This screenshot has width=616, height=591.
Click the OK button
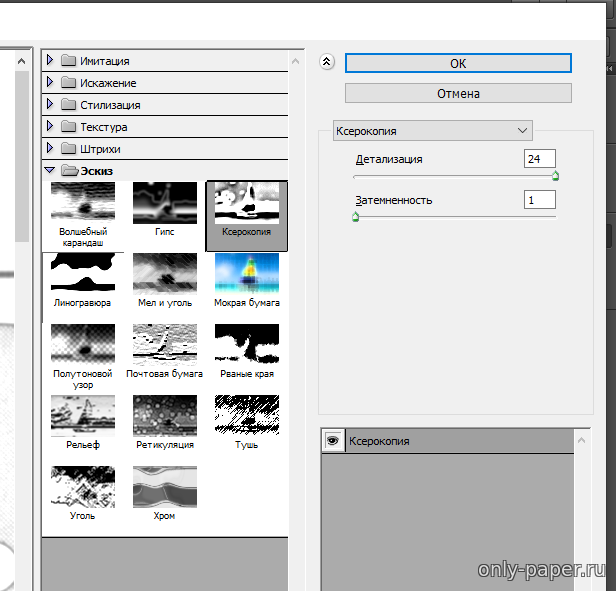458,63
